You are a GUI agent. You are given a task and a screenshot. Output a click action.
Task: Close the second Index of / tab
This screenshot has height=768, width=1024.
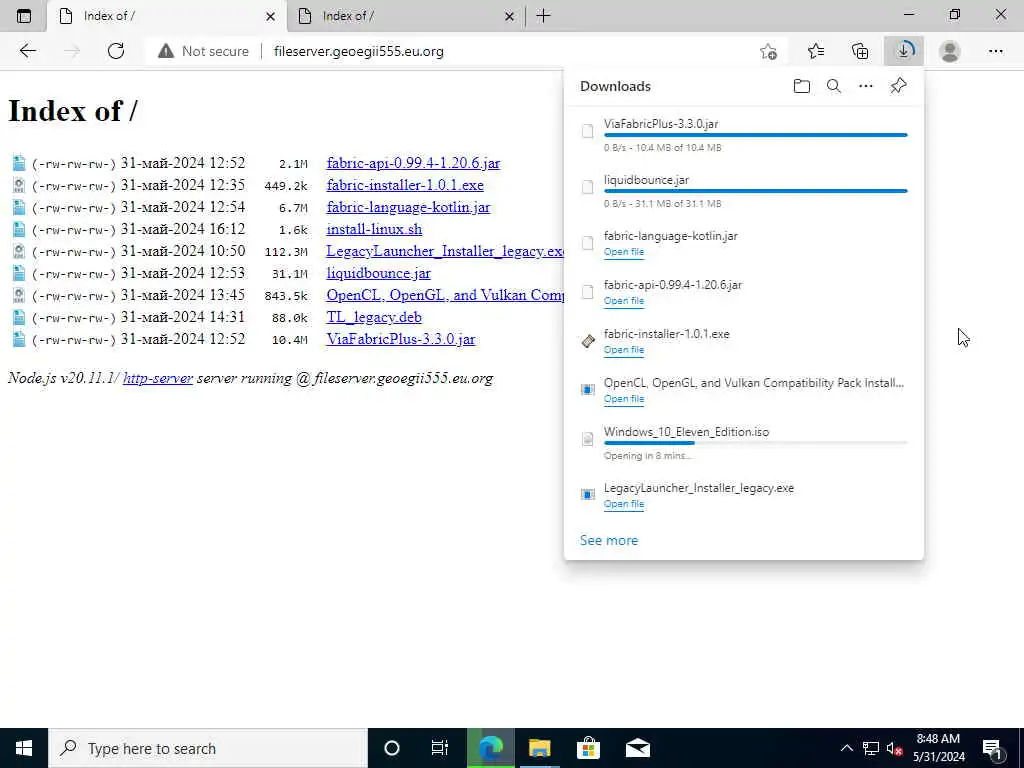tap(509, 16)
